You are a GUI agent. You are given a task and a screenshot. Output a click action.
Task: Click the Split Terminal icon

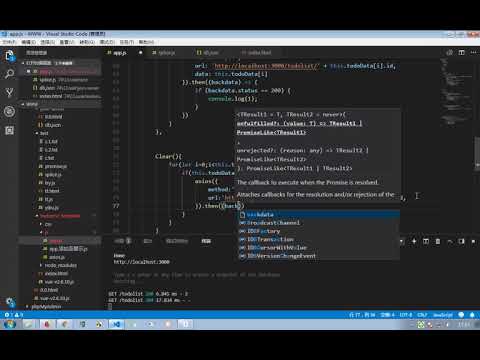(x=426, y=241)
